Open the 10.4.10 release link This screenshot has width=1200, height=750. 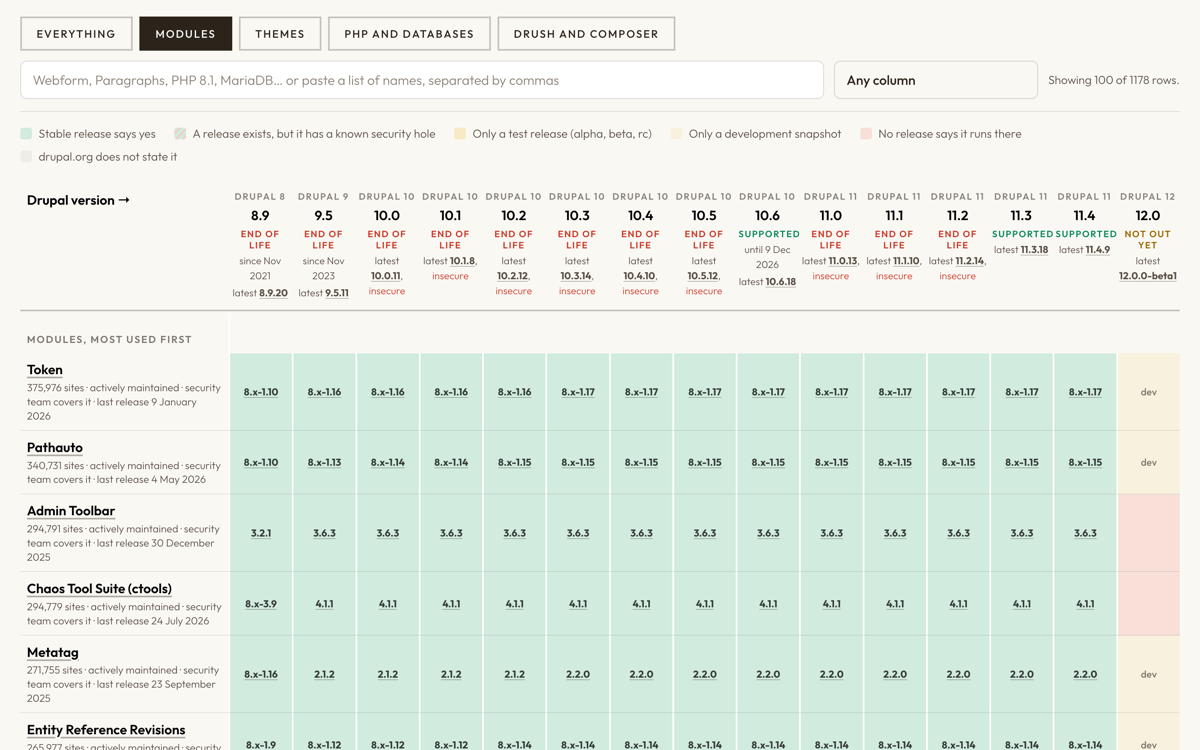point(640,276)
